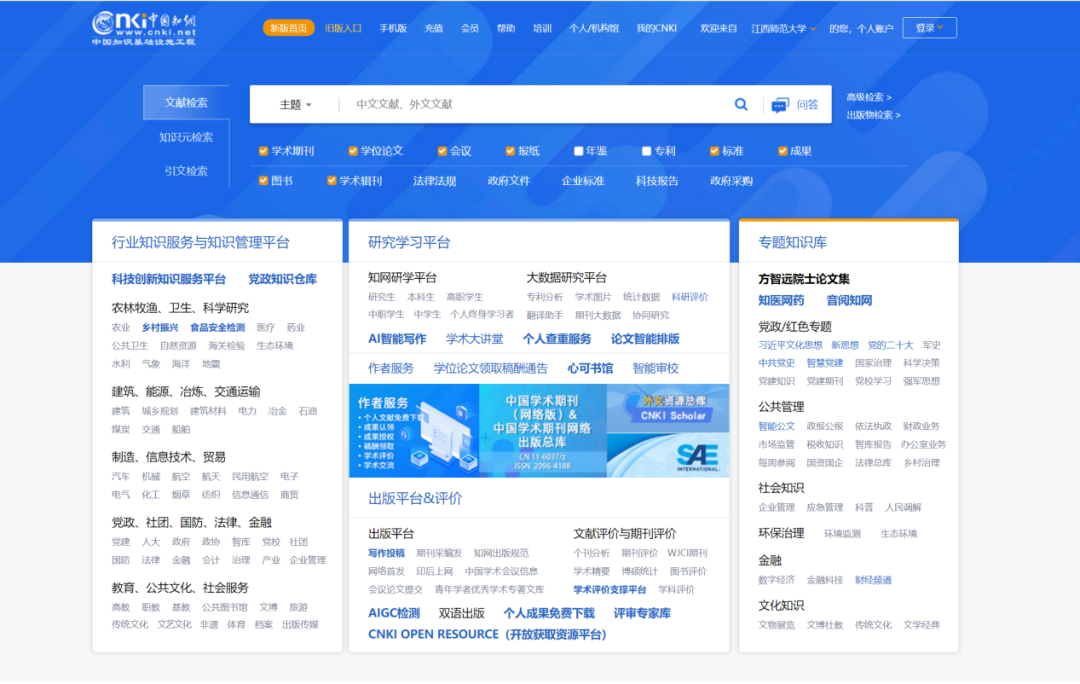This screenshot has height=684, width=1080.
Task: Click 新版首页 in top navigation
Action: tap(289, 28)
